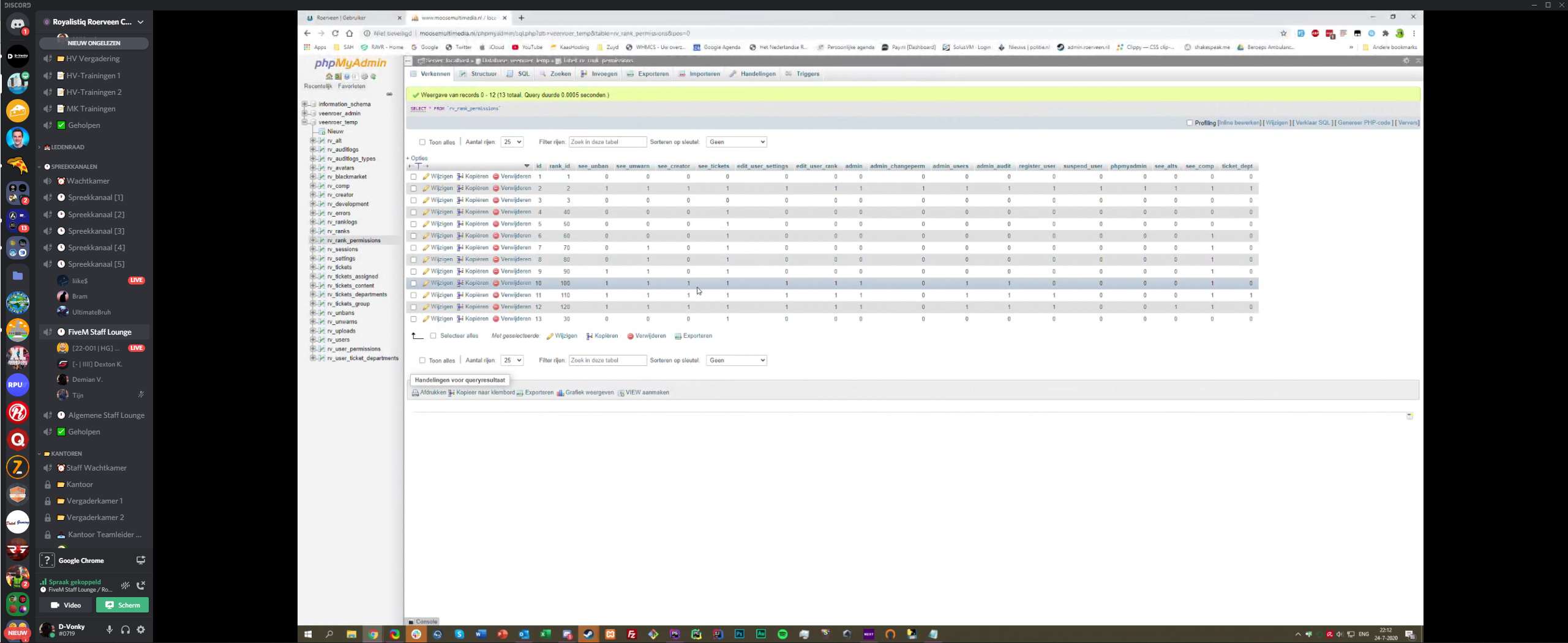Image resolution: width=1568 pixels, height=643 pixels.
Task: Click the Genereer PHP-code link
Action: [1364, 123]
